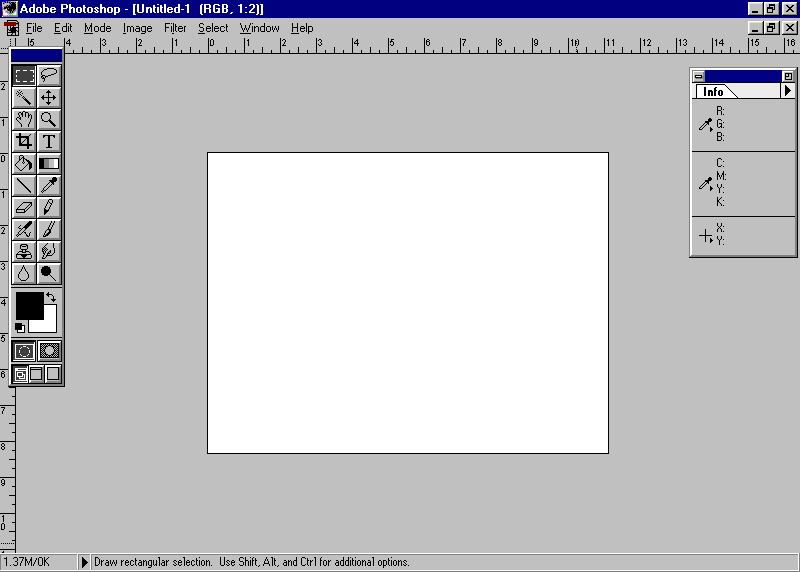Select the Move tool
This screenshot has width=800, height=572.
click(x=49, y=97)
